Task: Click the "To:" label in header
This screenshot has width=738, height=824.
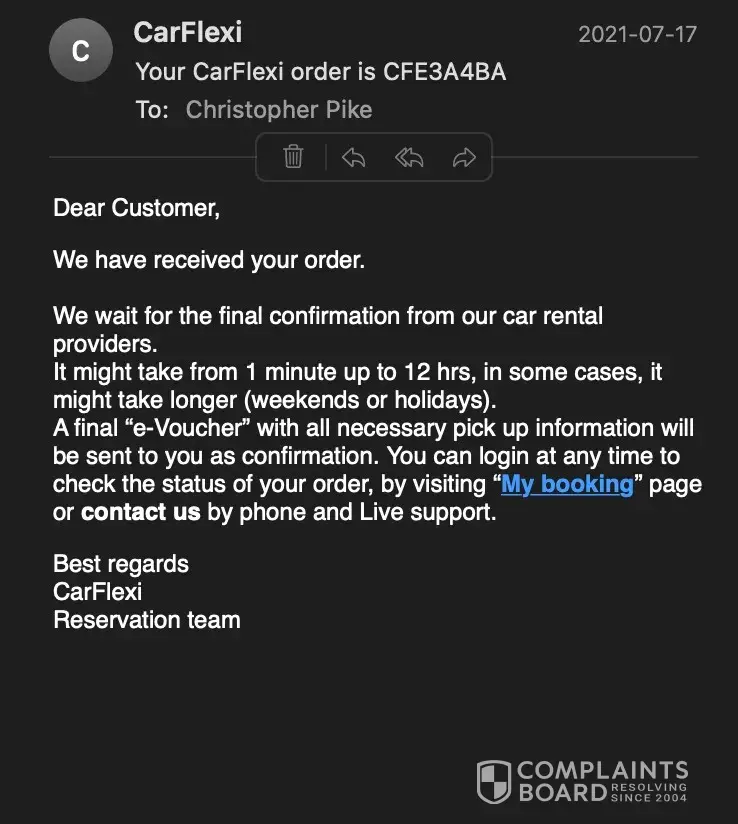Action: pyautogui.click(x=152, y=109)
